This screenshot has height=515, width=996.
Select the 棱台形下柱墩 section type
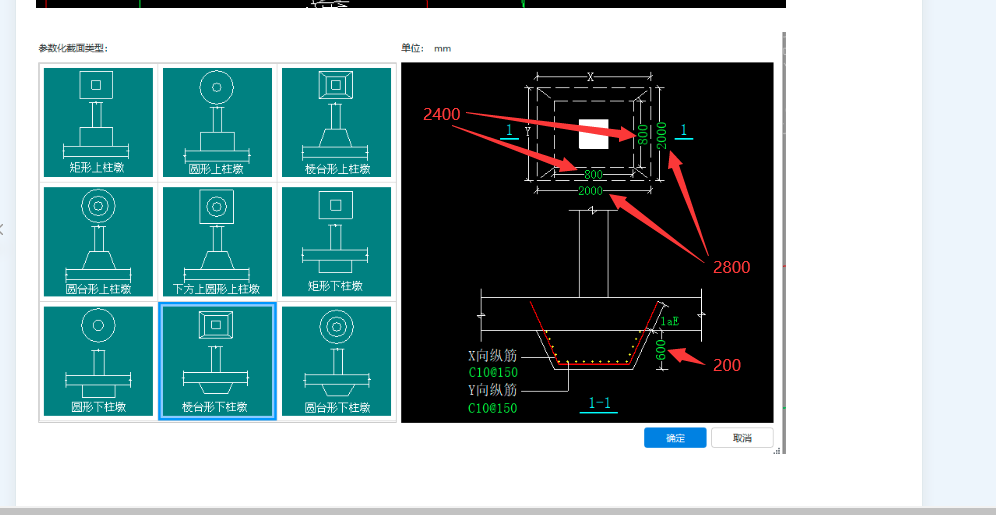(217, 361)
